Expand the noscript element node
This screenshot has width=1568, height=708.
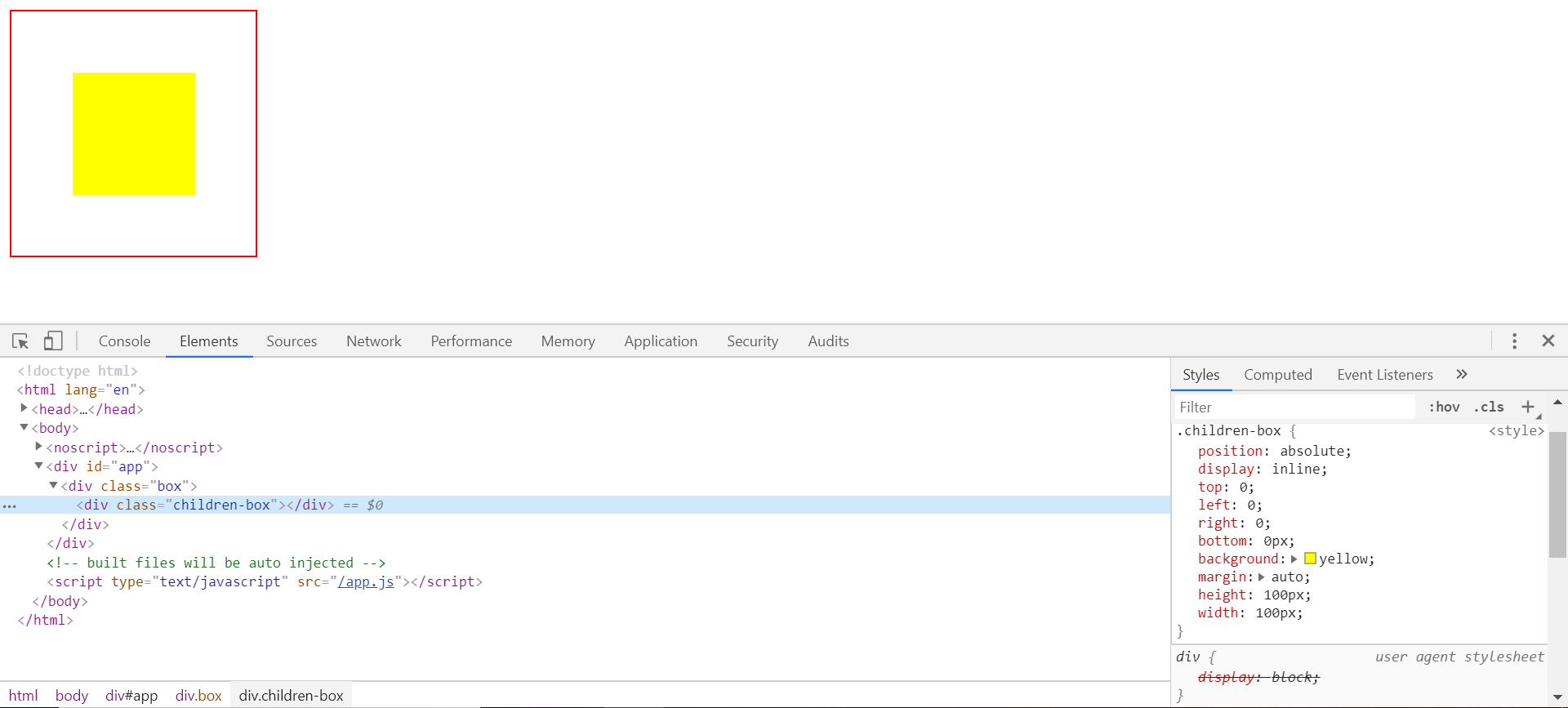pyautogui.click(x=38, y=447)
